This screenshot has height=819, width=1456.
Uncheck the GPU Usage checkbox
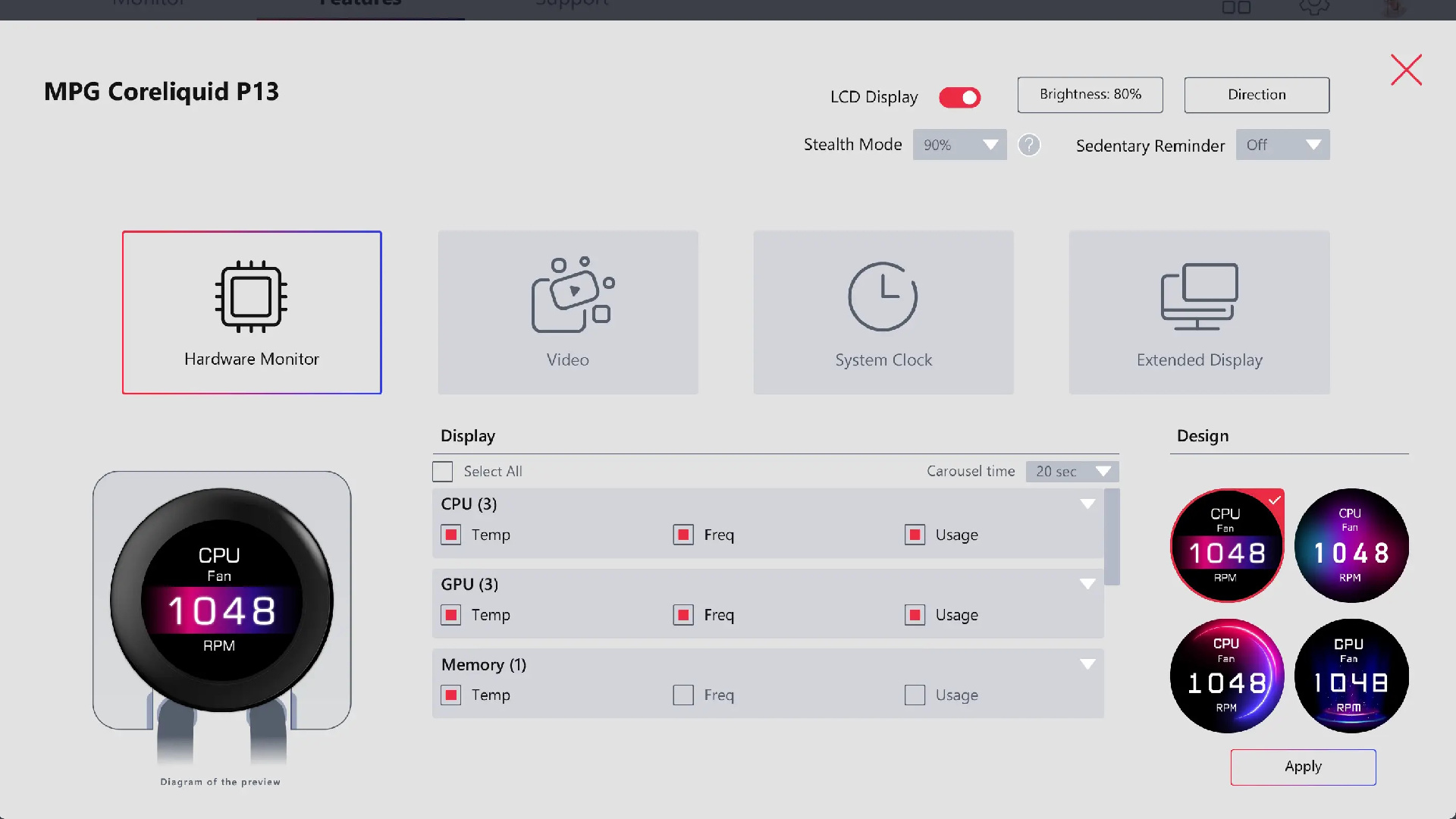915,615
